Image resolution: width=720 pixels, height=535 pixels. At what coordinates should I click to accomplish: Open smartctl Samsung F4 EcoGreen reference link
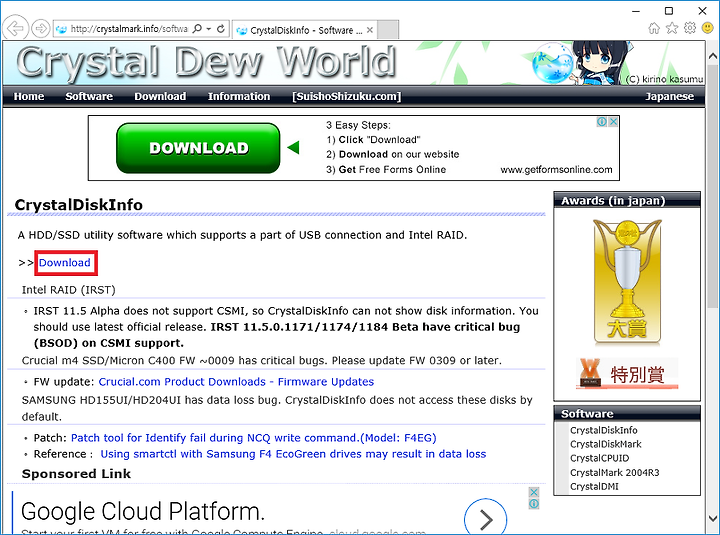293,454
